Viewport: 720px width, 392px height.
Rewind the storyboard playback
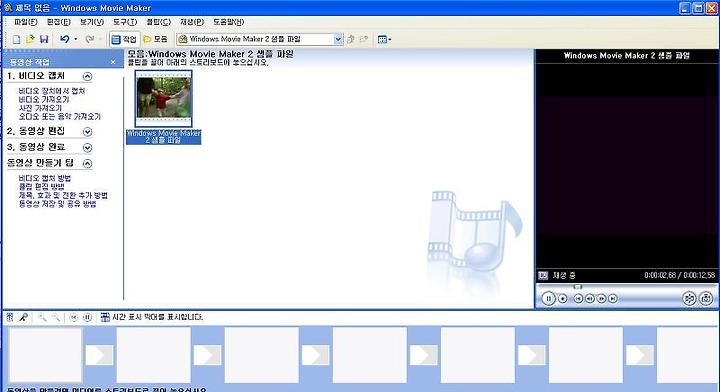(x=73, y=317)
